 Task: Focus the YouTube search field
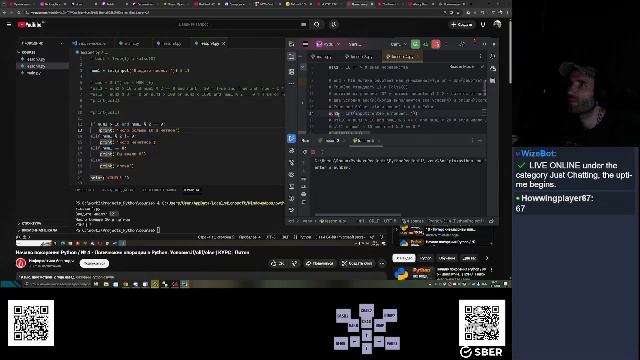pyautogui.click(x=239, y=24)
